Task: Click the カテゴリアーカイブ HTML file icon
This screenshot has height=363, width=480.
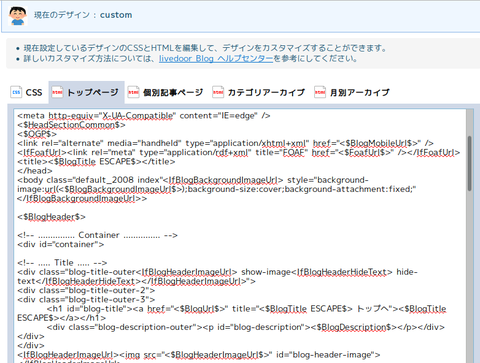Action: point(218,92)
